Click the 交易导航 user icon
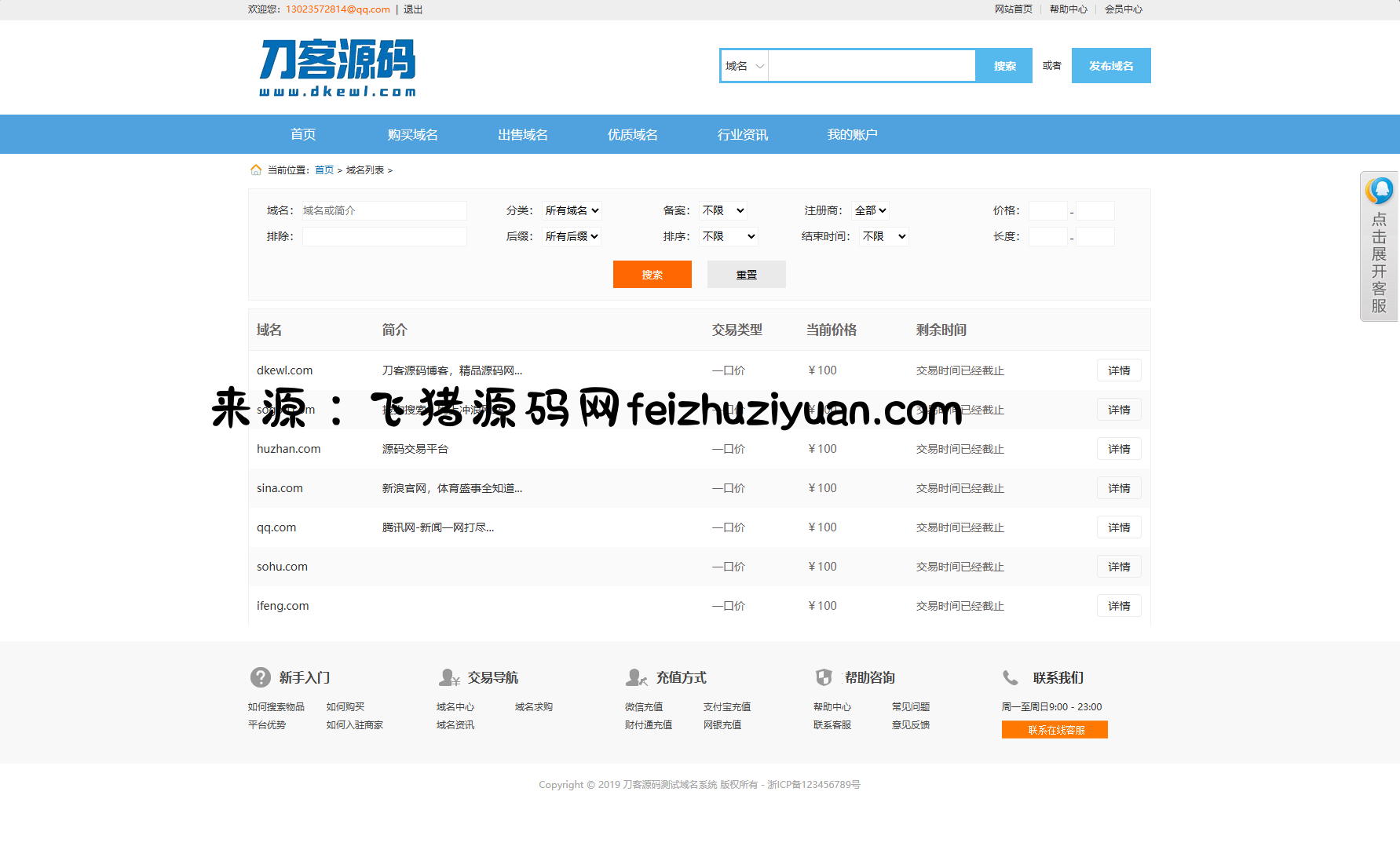The image size is (1400, 850). coord(449,677)
